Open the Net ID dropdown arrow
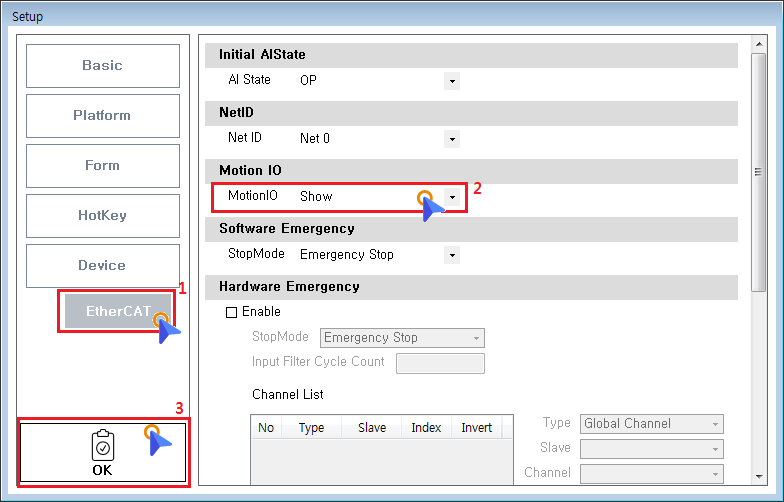The height and width of the screenshot is (502, 784). pos(452,139)
